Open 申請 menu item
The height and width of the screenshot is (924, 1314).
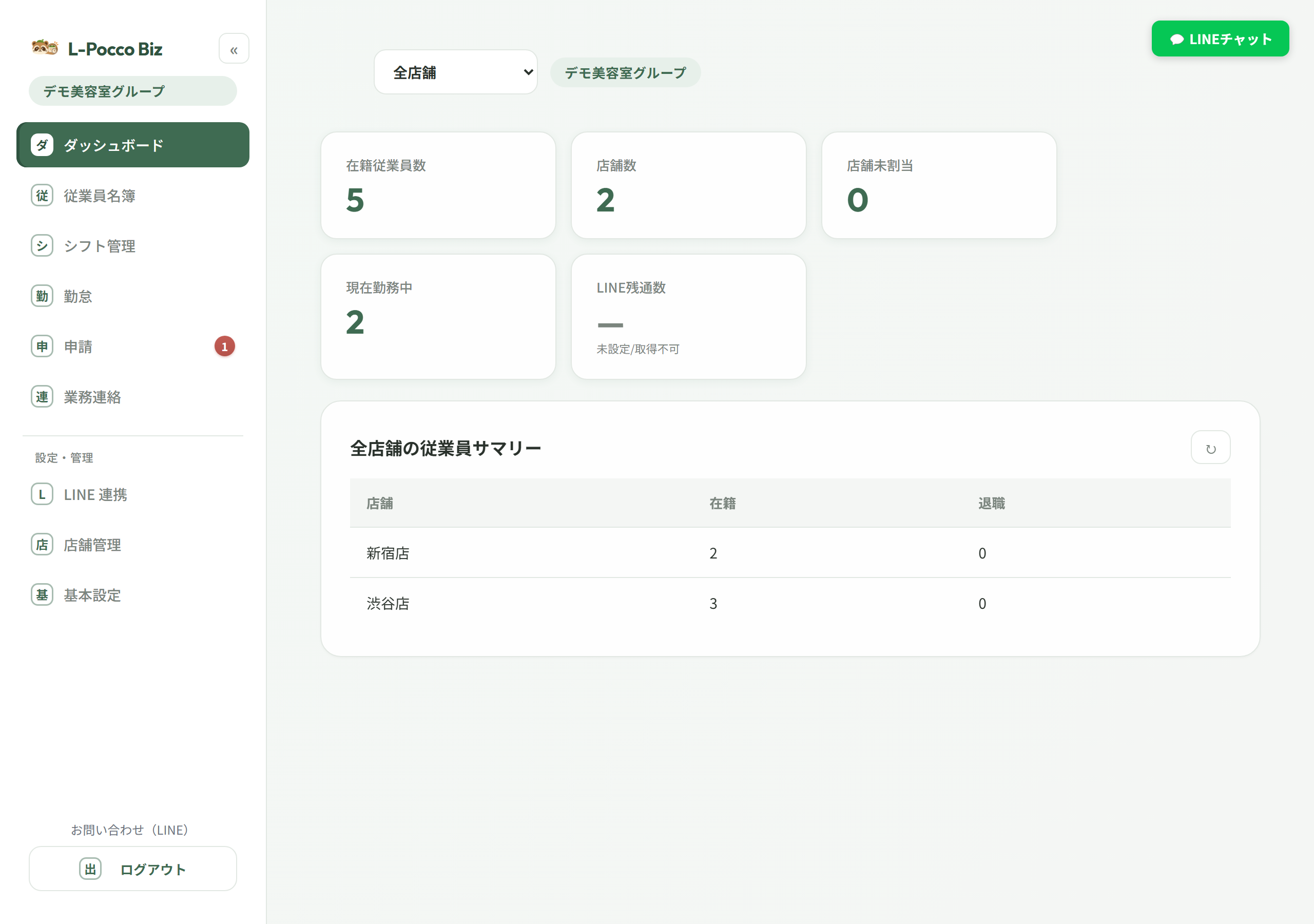tap(133, 346)
